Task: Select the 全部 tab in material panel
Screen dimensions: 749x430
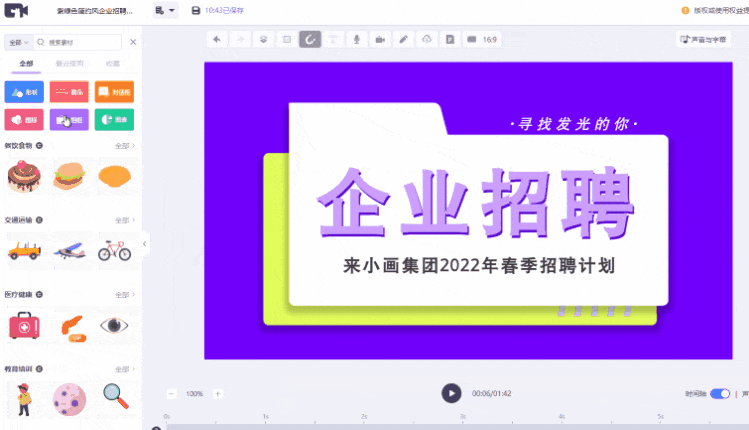Action: [x=26, y=64]
